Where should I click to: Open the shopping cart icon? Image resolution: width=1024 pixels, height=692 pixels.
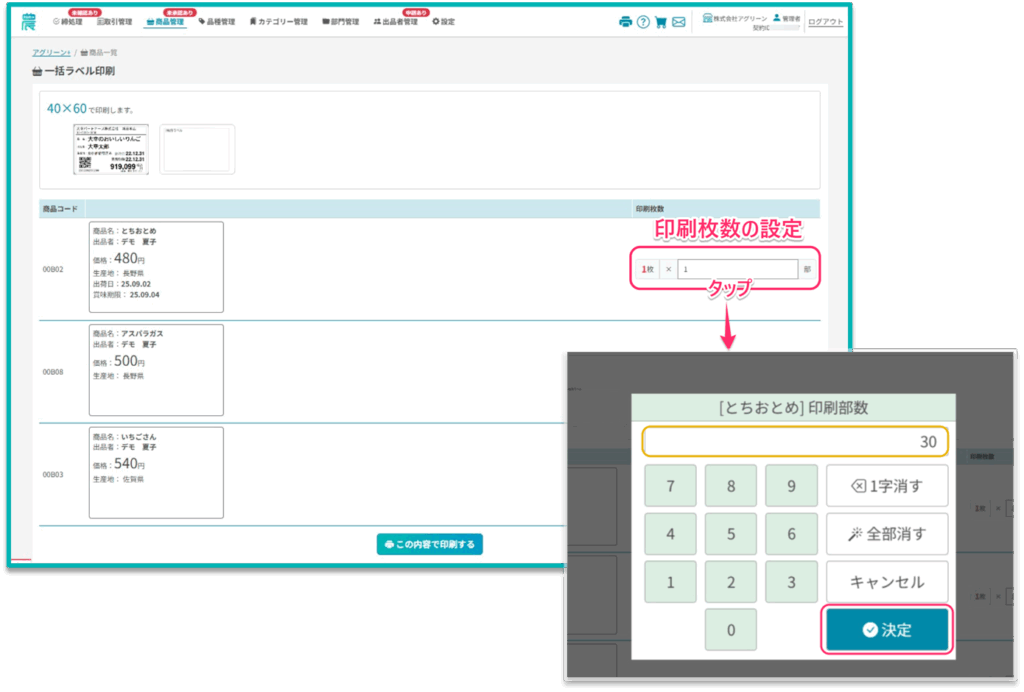coord(661,22)
